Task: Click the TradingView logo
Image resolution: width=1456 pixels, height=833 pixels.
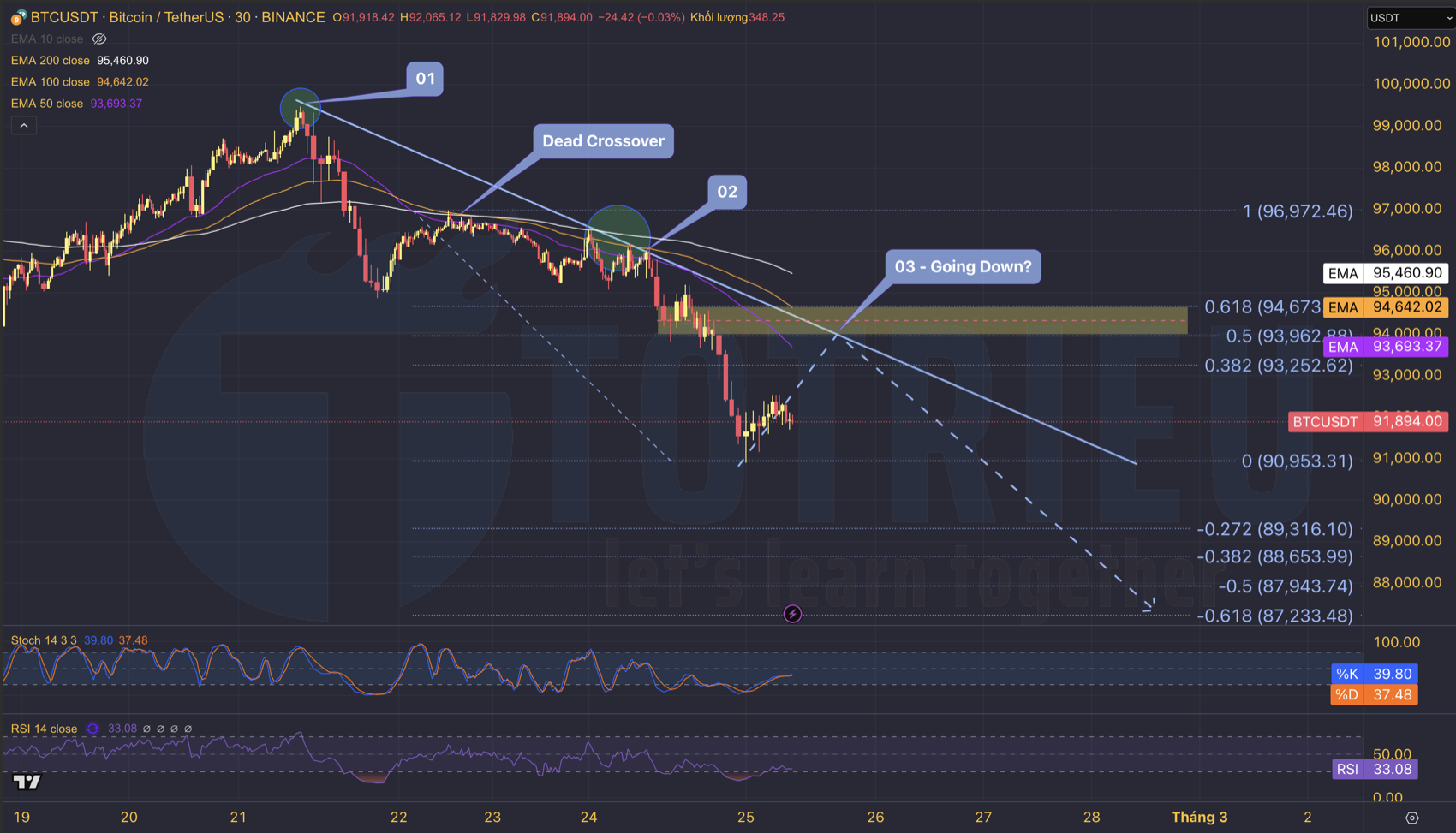Action: 27,782
